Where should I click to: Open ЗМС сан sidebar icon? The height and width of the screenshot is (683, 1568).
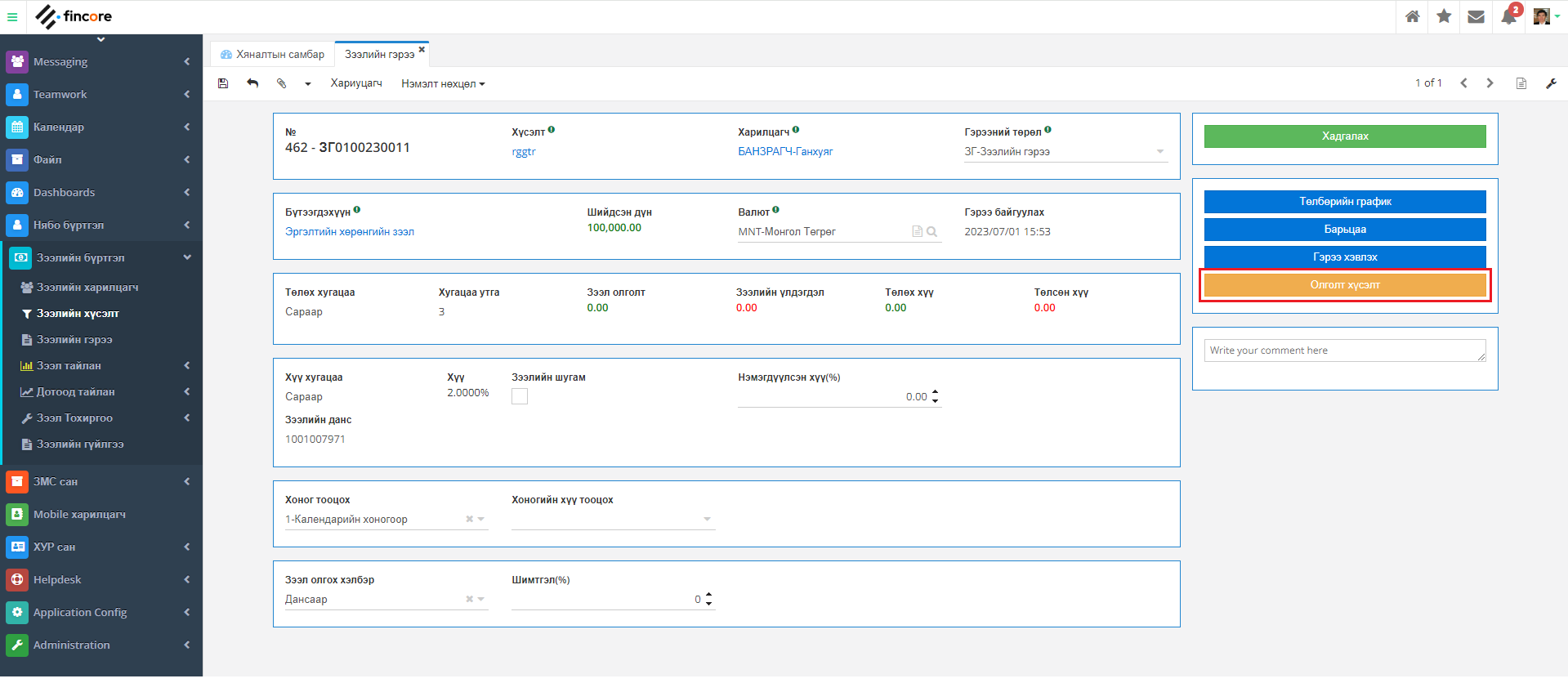(x=17, y=482)
